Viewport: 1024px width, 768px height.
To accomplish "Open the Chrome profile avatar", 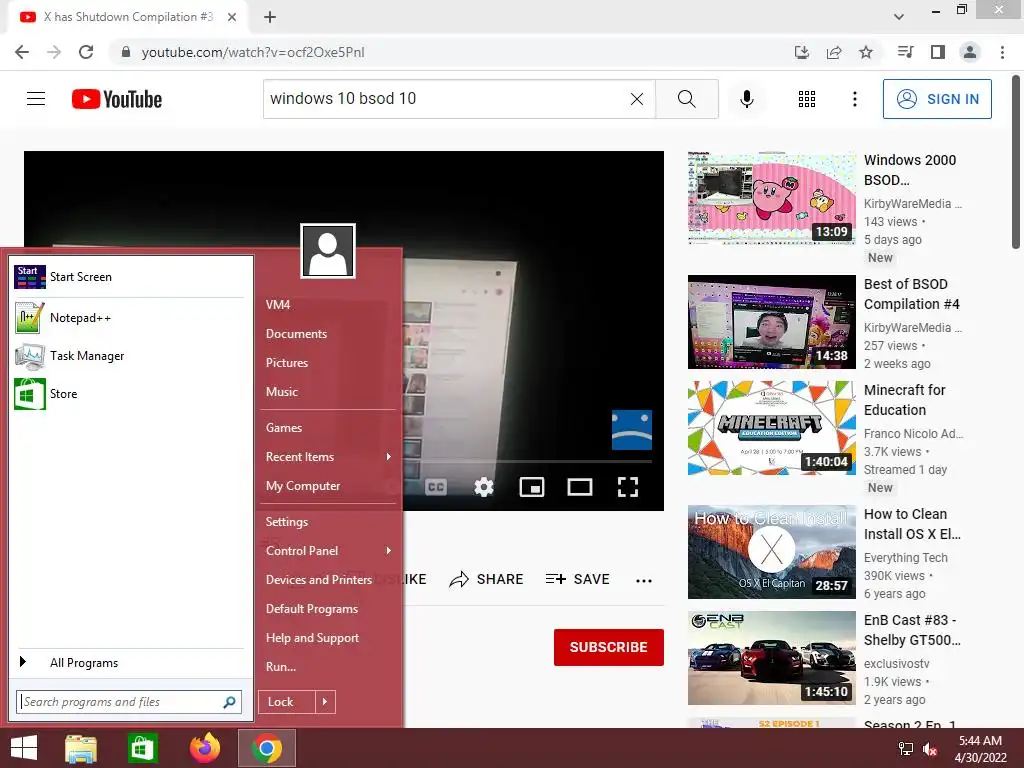I will 970,52.
